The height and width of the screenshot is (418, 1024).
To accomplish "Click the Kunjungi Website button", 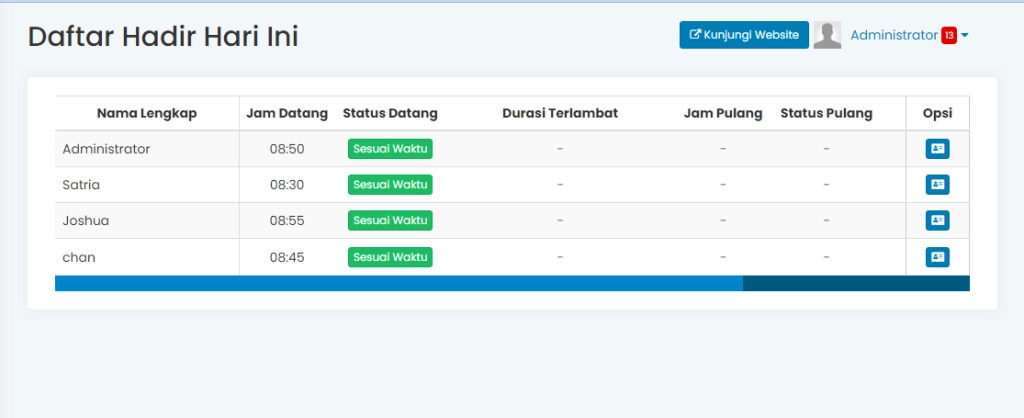I will 744,35.
